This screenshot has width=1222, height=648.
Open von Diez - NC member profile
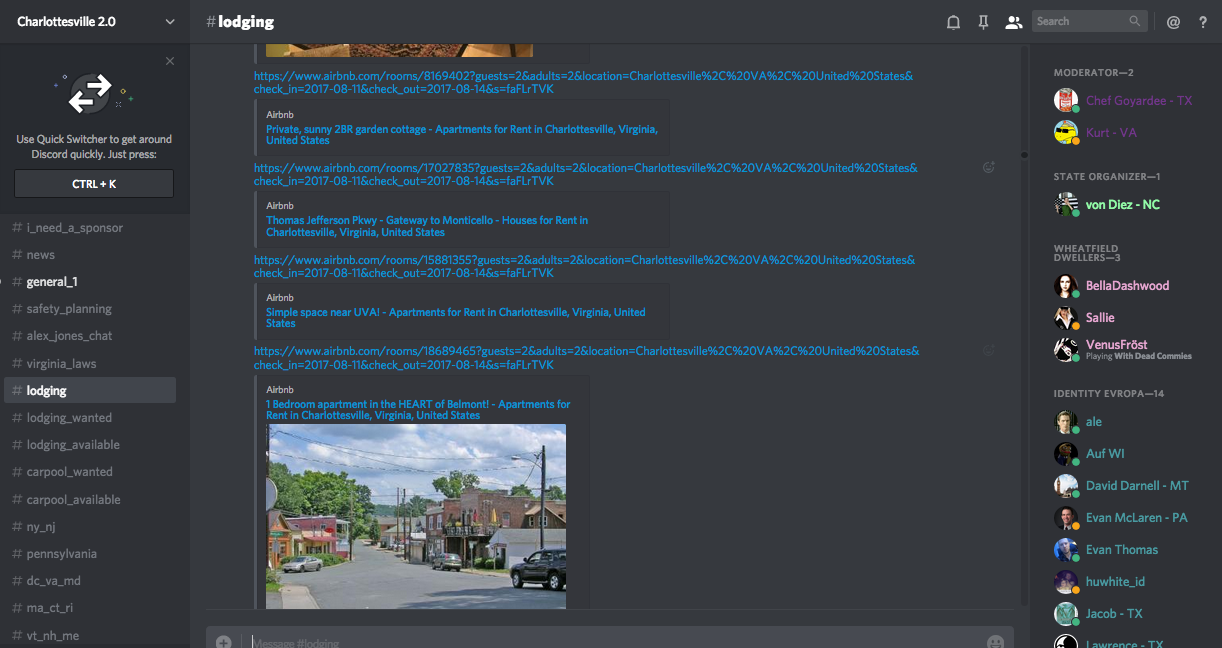tap(1122, 205)
